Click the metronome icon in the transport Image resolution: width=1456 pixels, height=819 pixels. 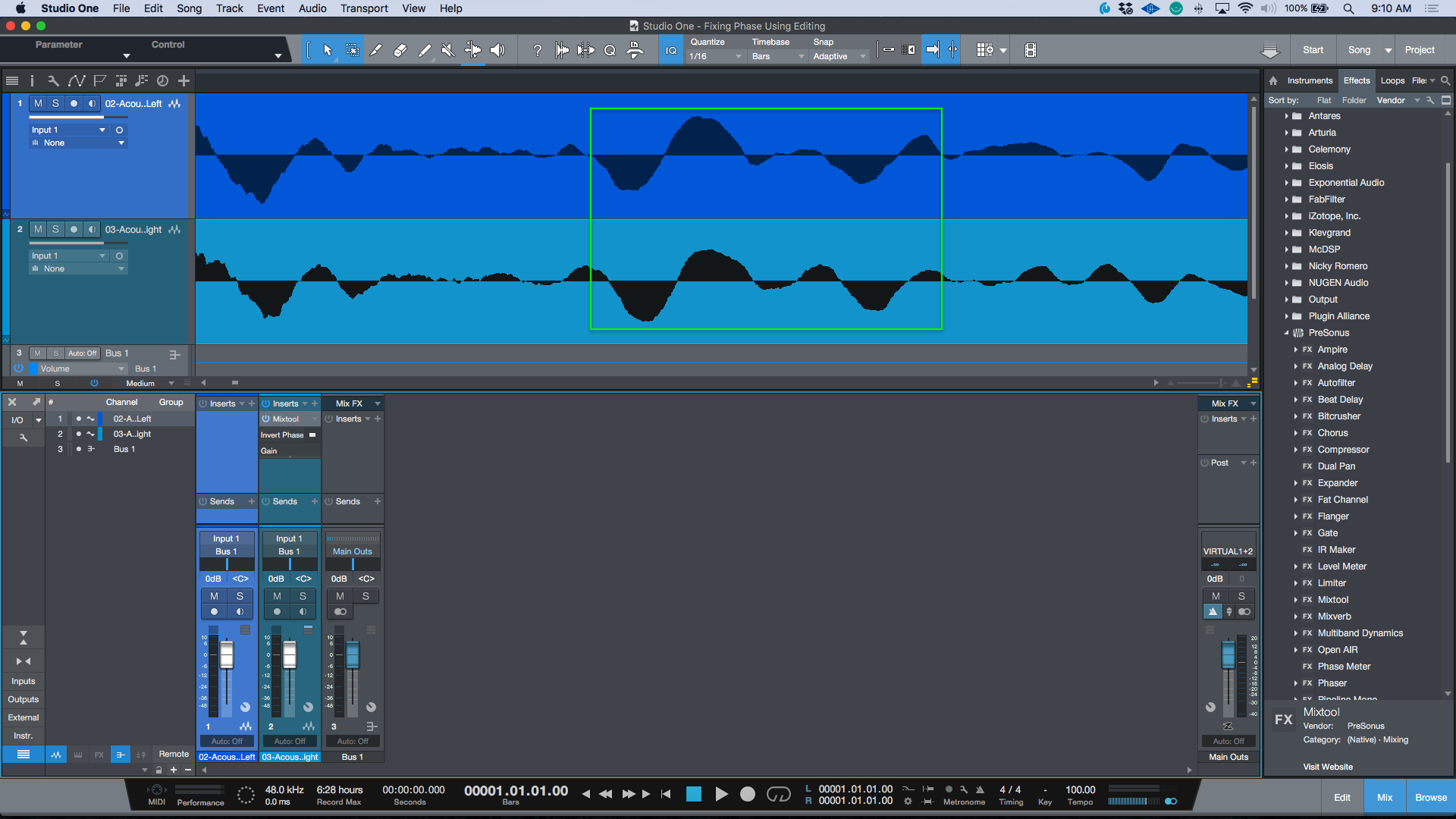tap(980, 789)
